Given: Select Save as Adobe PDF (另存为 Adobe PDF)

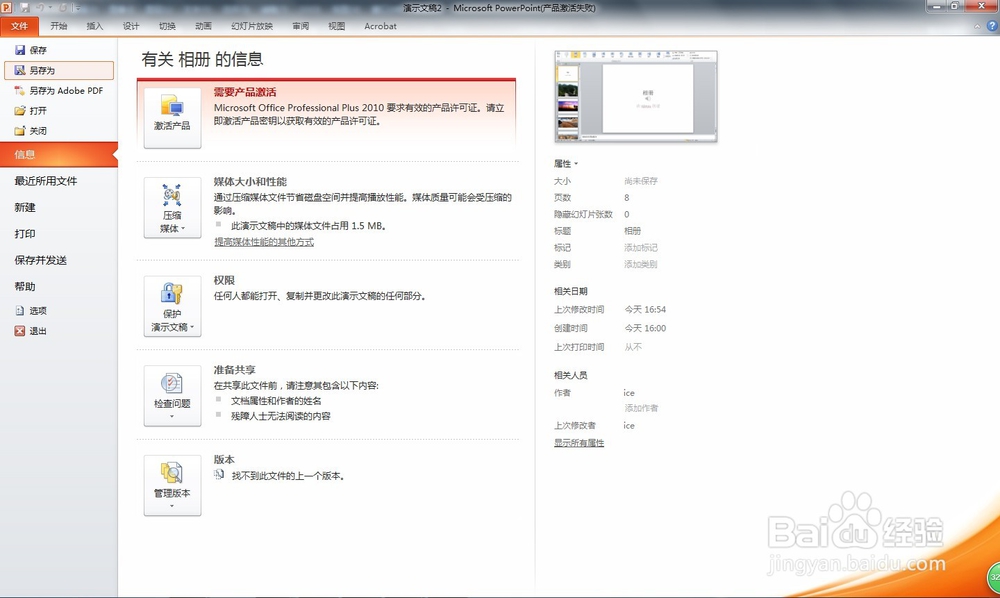Looking at the screenshot, I should 59,91.
